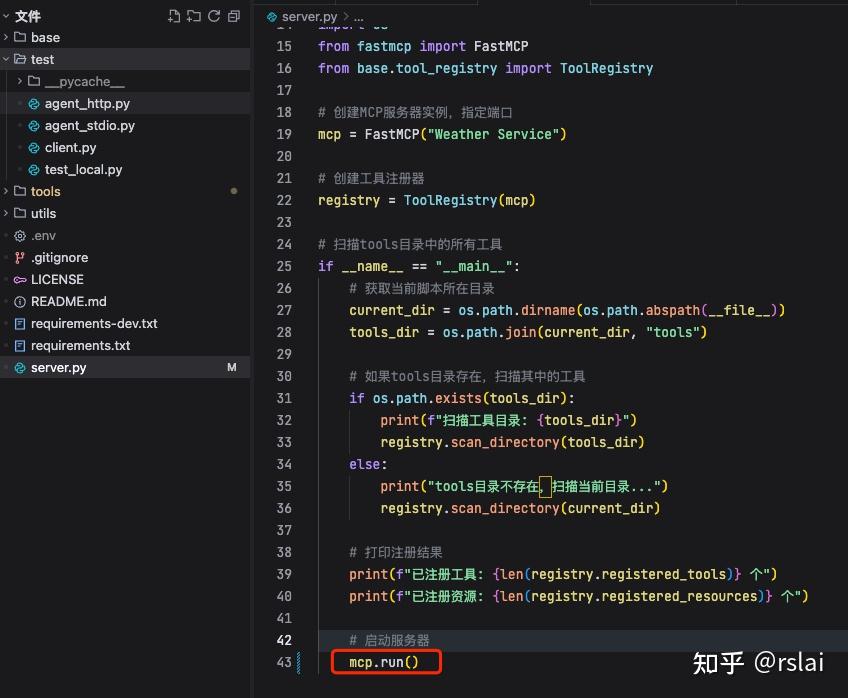Image resolution: width=848 pixels, height=698 pixels.
Task: Expand the utils folder chevron
Action: pos(6,213)
